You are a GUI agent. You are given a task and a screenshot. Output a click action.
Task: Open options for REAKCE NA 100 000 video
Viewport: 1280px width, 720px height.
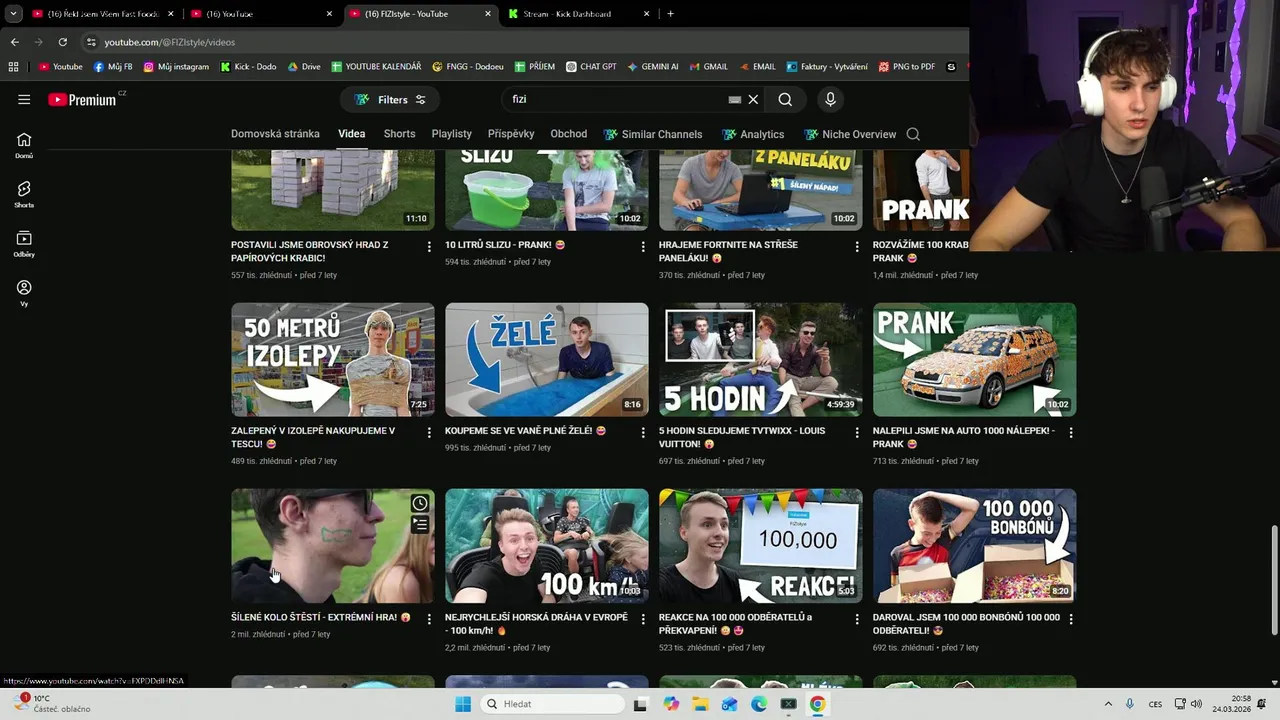(x=857, y=619)
